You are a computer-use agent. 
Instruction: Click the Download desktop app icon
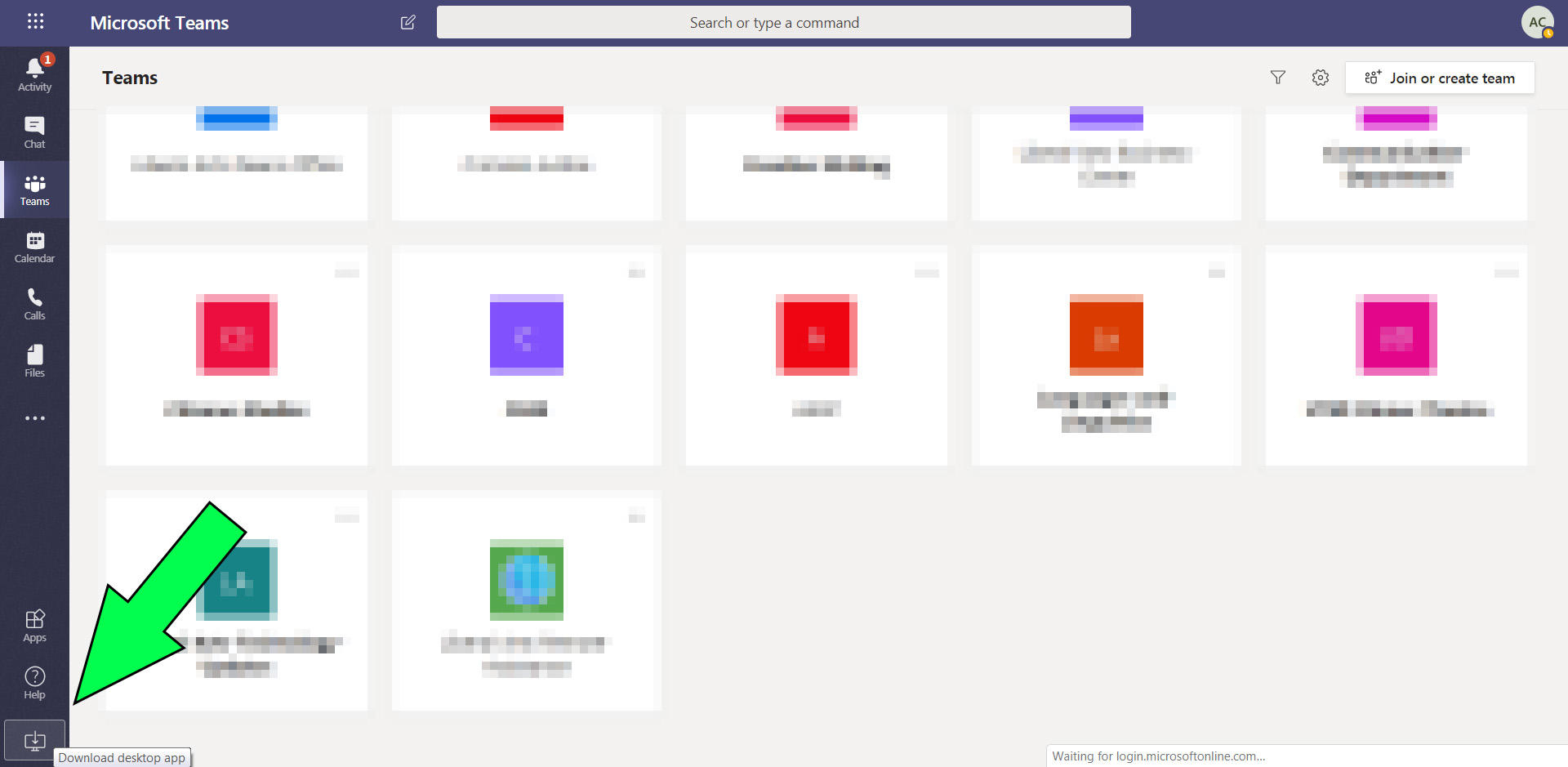(x=34, y=741)
